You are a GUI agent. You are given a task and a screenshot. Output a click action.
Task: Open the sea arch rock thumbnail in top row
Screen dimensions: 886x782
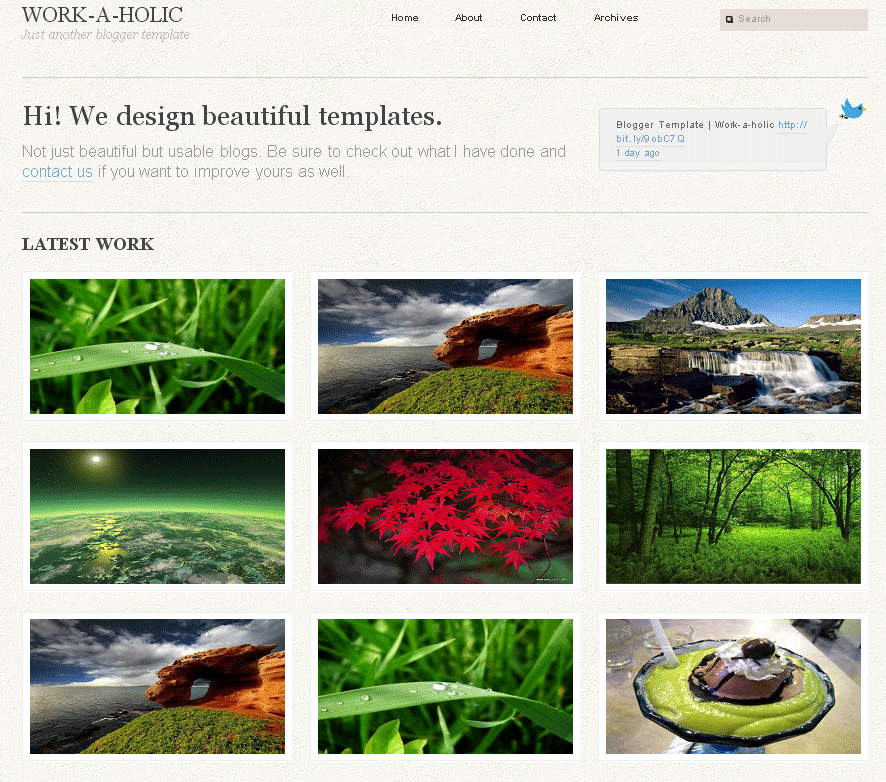[445, 346]
